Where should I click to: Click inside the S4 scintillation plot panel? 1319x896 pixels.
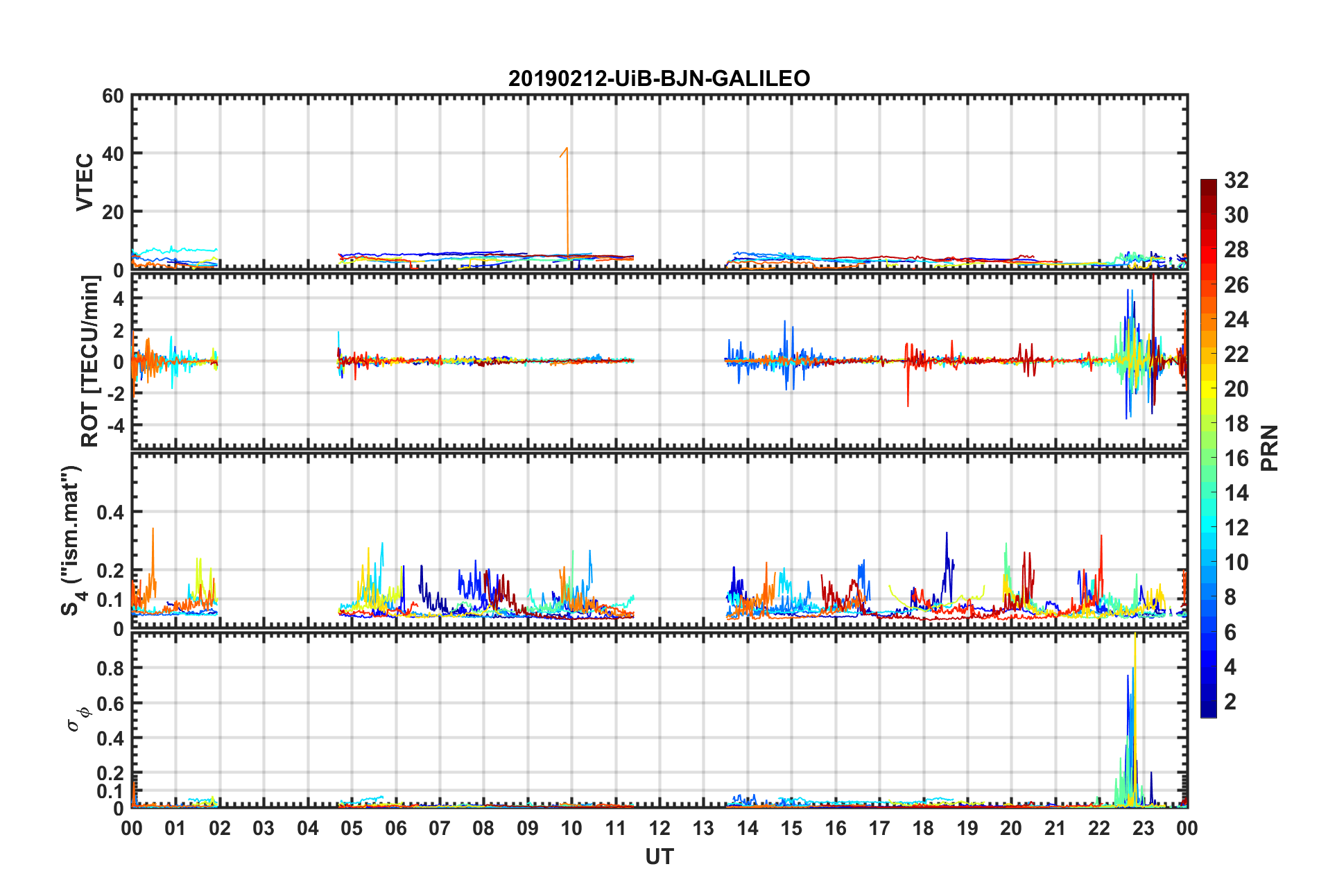659,541
